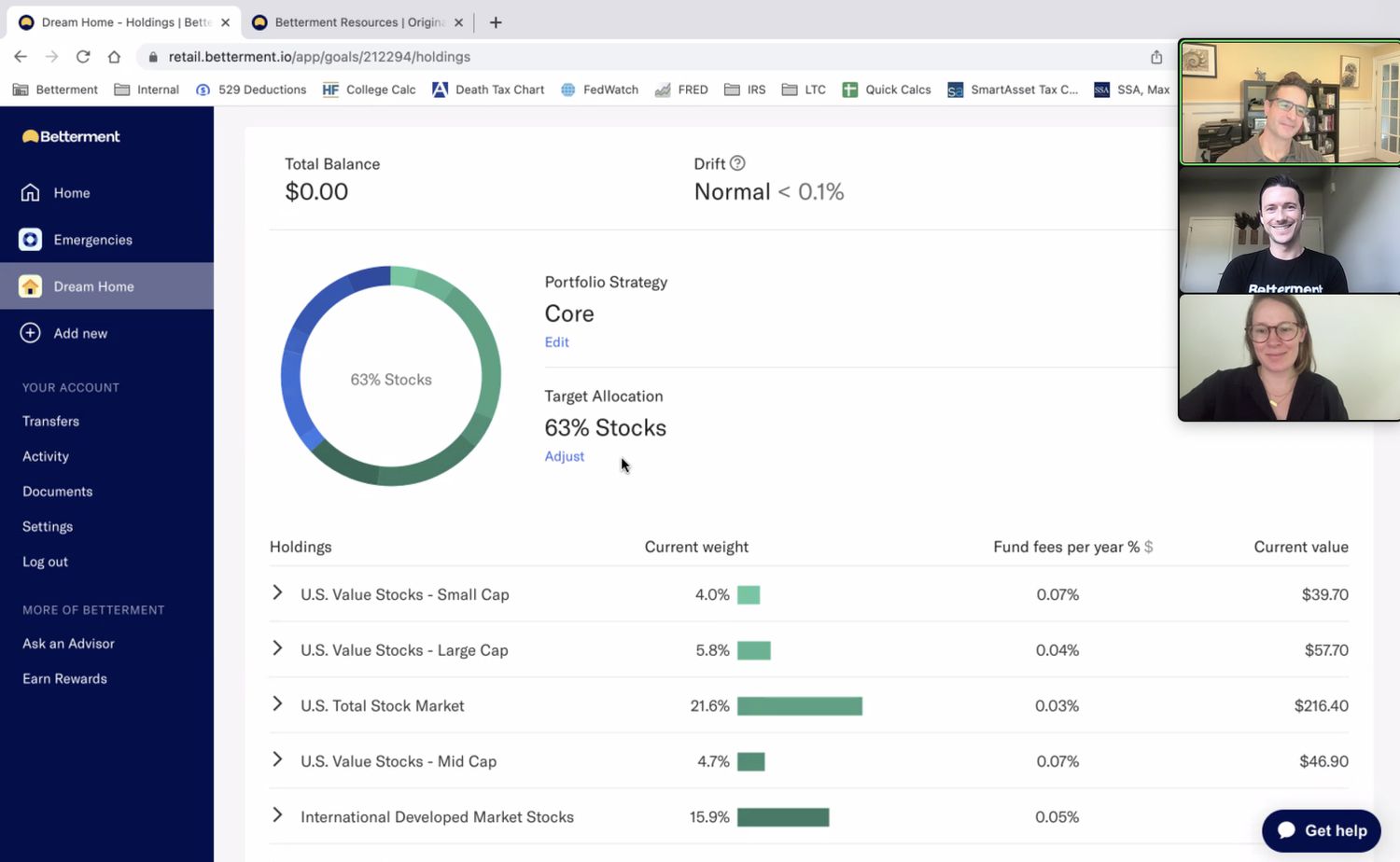Open Earn Rewards
This screenshot has width=1400, height=862.
pos(64,678)
